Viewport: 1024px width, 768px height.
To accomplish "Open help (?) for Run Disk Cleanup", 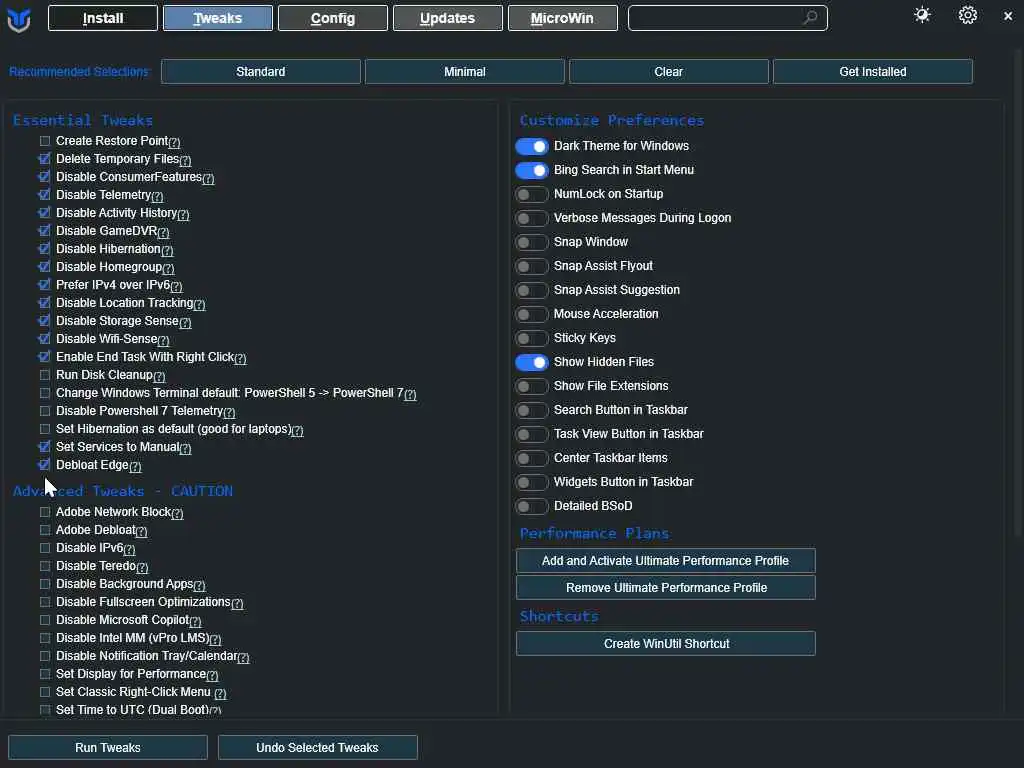I will point(159,376).
